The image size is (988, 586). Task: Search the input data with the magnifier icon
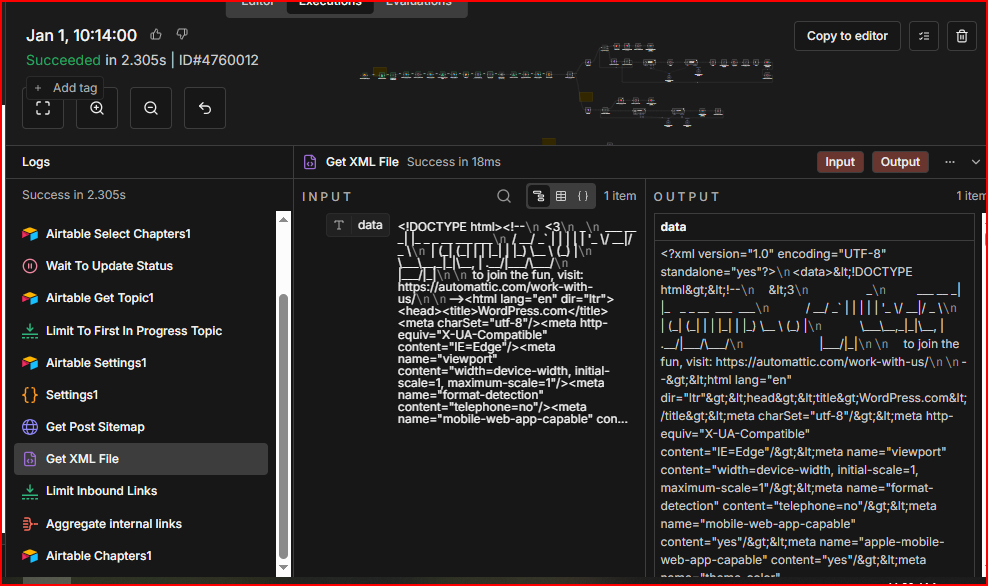tap(503, 196)
